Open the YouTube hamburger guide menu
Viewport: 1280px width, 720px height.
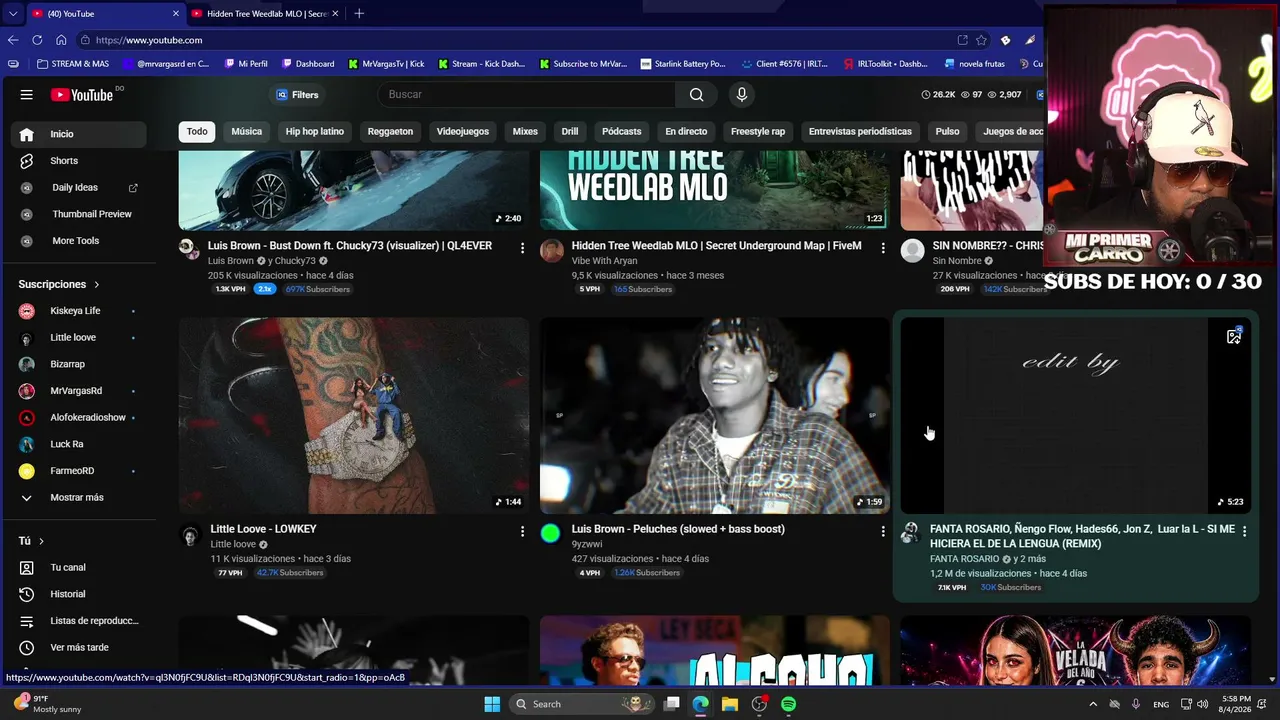(x=27, y=95)
